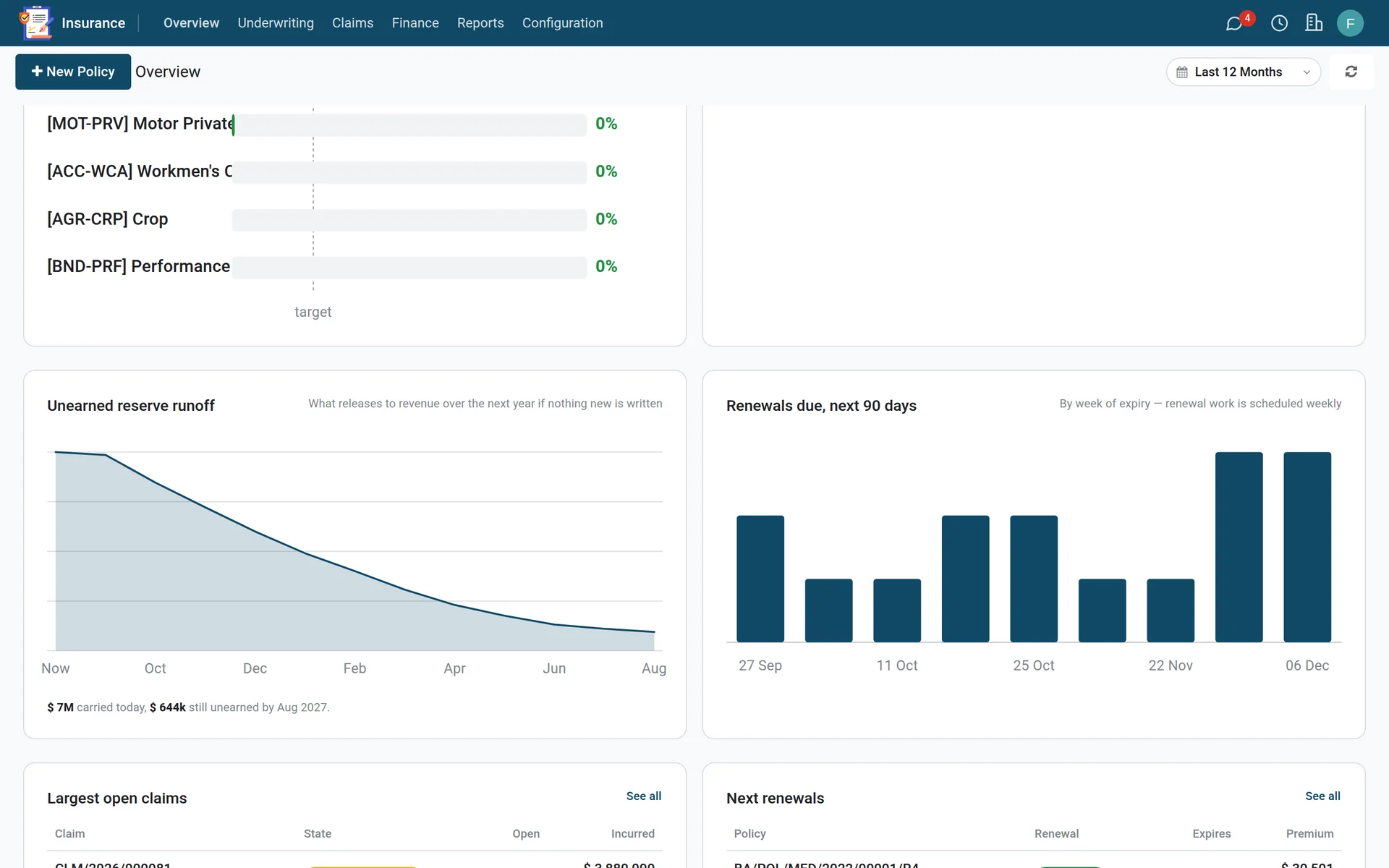1389x868 pixels.
Task: Open the Configuration menu
Action: pyautogui.click(x=562, y=23)
